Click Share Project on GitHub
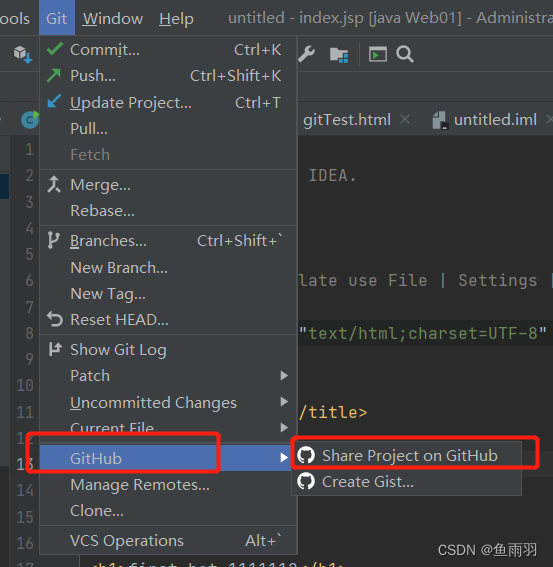Screen dimensions: 553x567 coord(407,455)
